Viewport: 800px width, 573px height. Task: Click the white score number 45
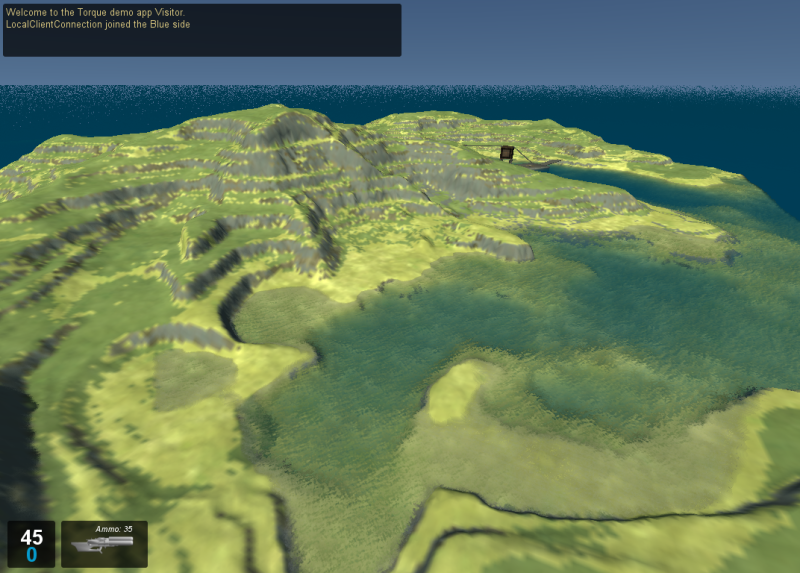(x=32, y=537)
